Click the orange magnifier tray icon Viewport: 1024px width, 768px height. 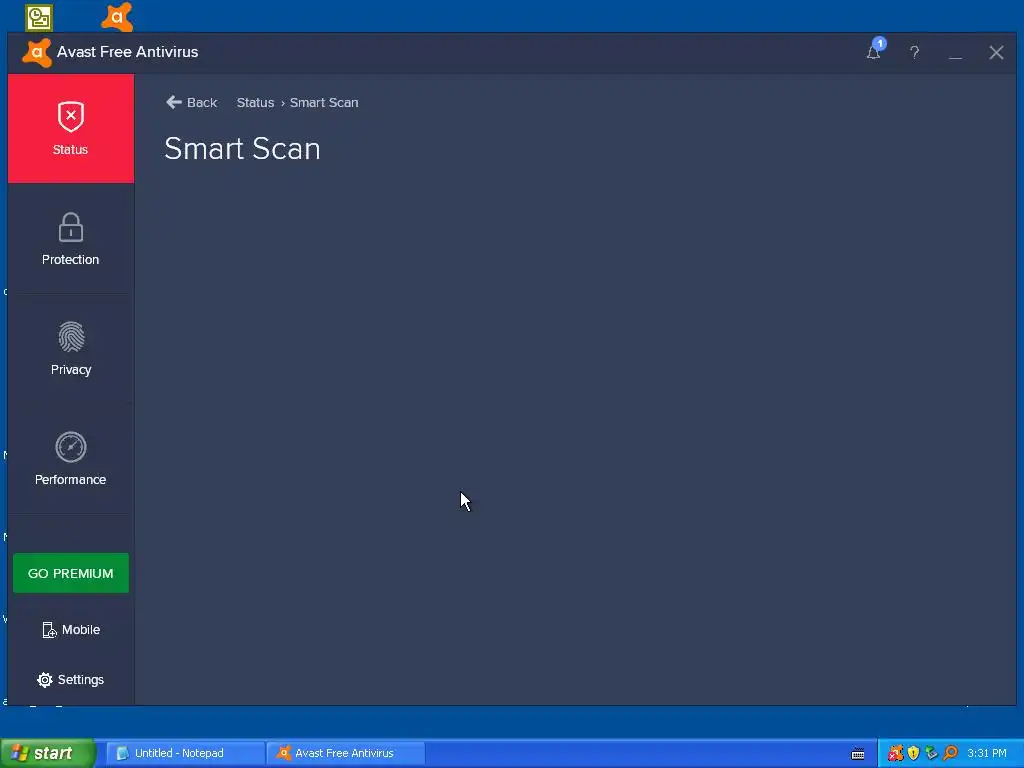(x=950, y=754)
